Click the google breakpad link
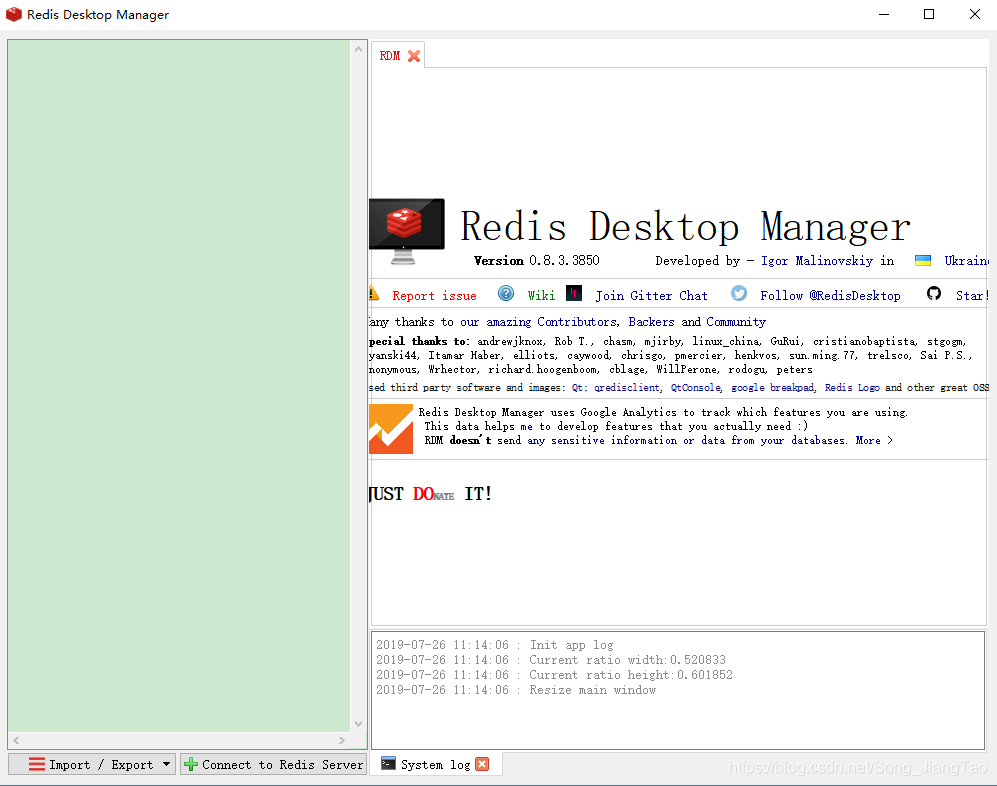 tap(772, 387)
